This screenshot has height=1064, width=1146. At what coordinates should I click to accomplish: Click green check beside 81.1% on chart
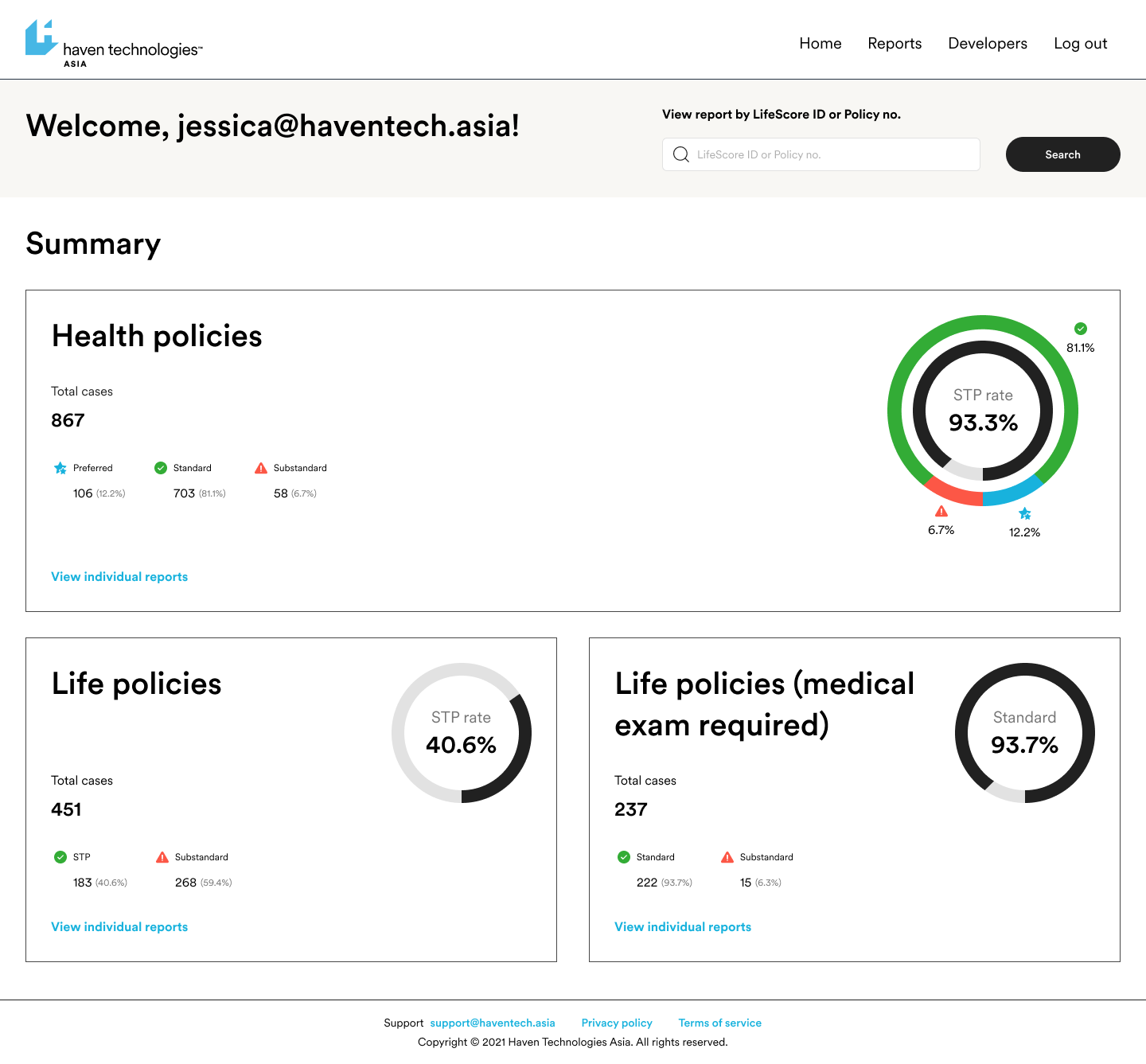point(1081,329)
